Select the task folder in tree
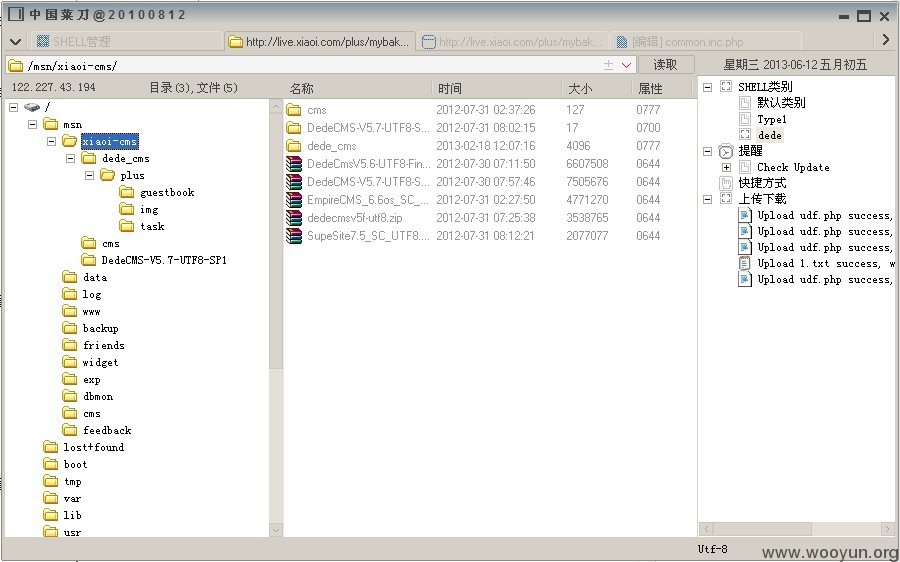The image size is (900, 562). (x=152, y=226)
